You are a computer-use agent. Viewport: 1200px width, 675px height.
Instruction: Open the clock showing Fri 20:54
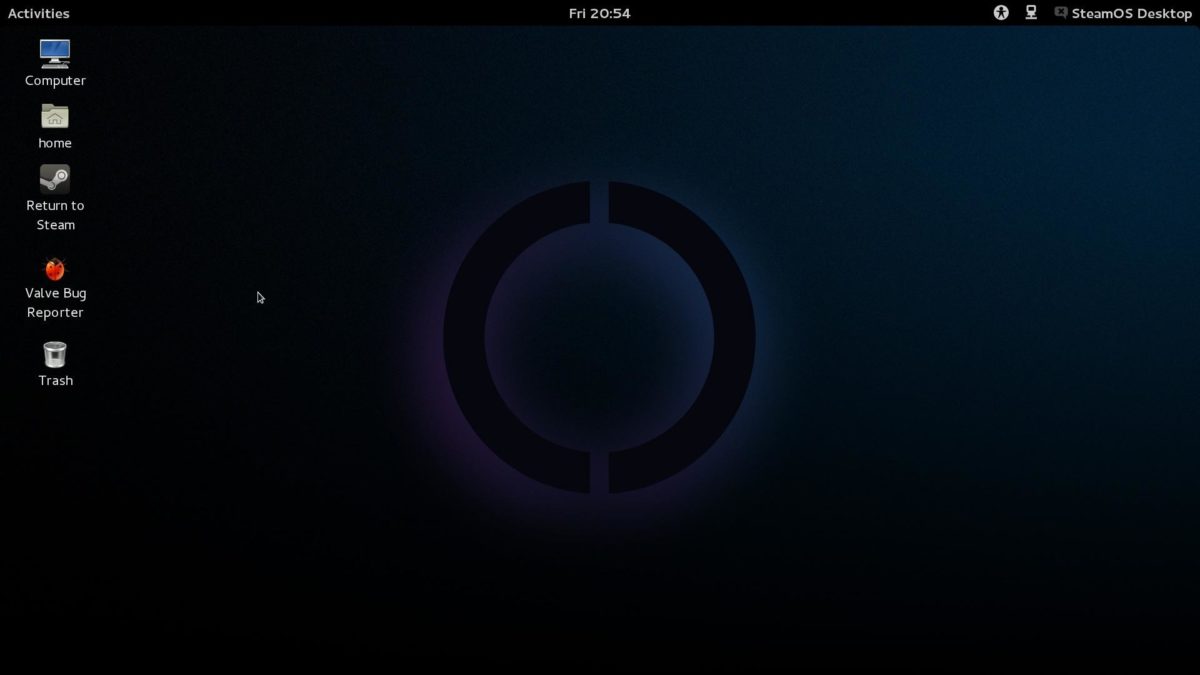(x=600, y=13)
